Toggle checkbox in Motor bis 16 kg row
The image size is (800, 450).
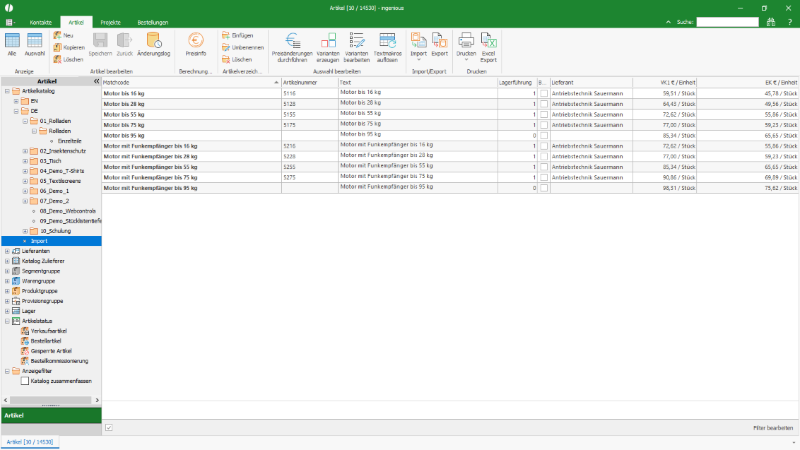pyautogui.click(x=544, y=93)
